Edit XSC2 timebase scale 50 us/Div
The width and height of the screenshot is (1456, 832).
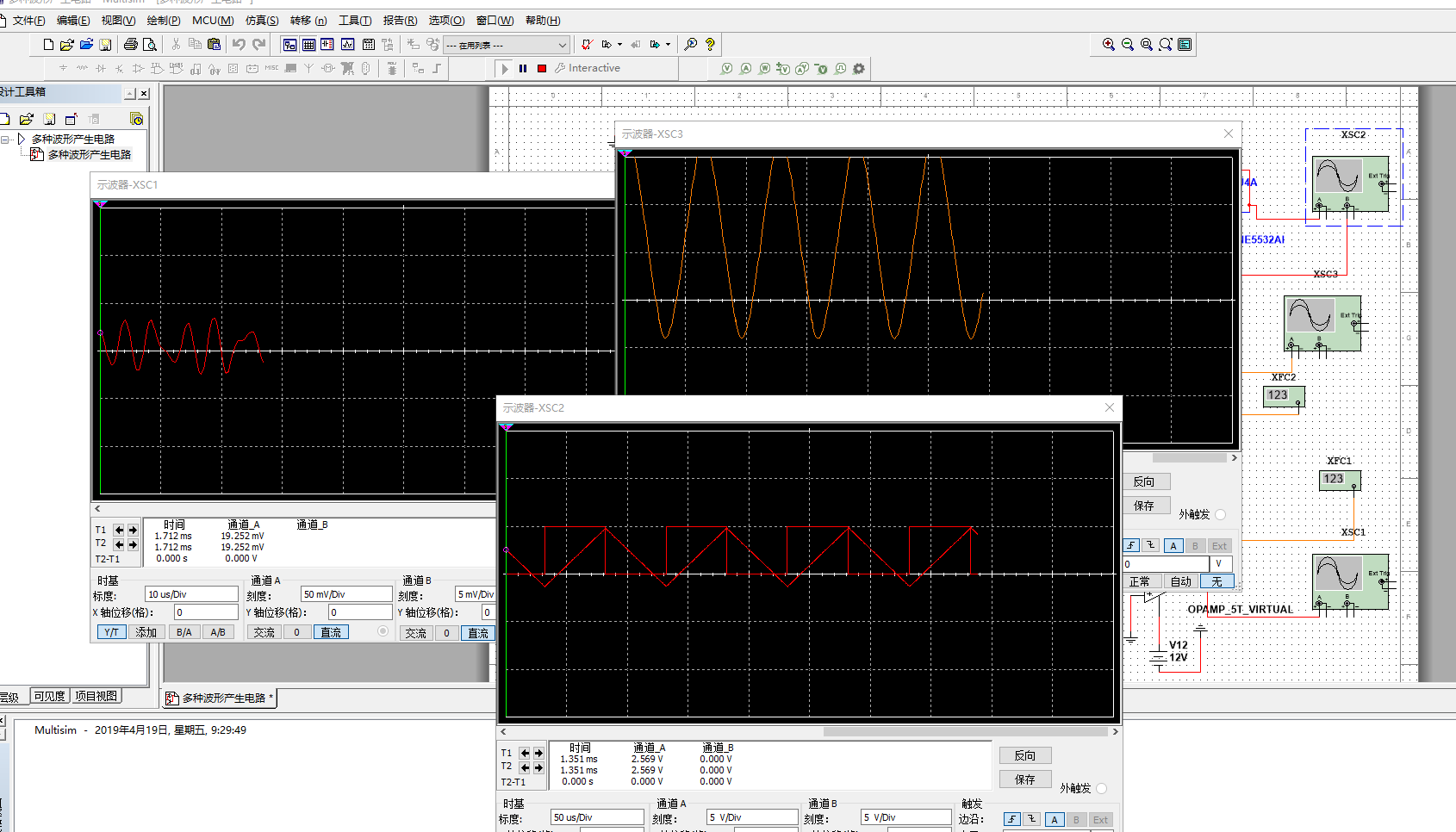click(x=597, y=817)
